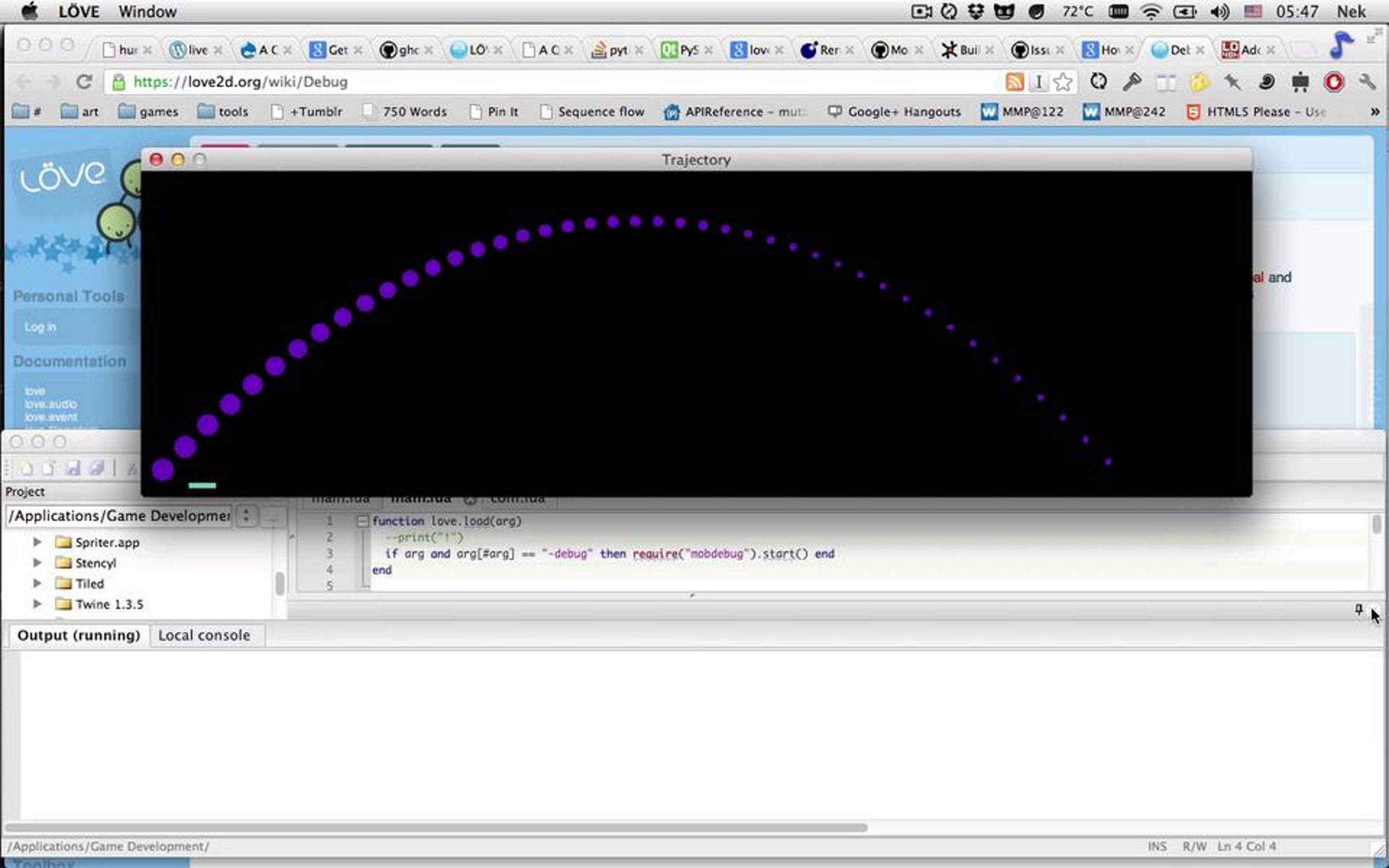Expand the Twine 1.3.5 folder
Screen dimensions: 1389x868
37,604
